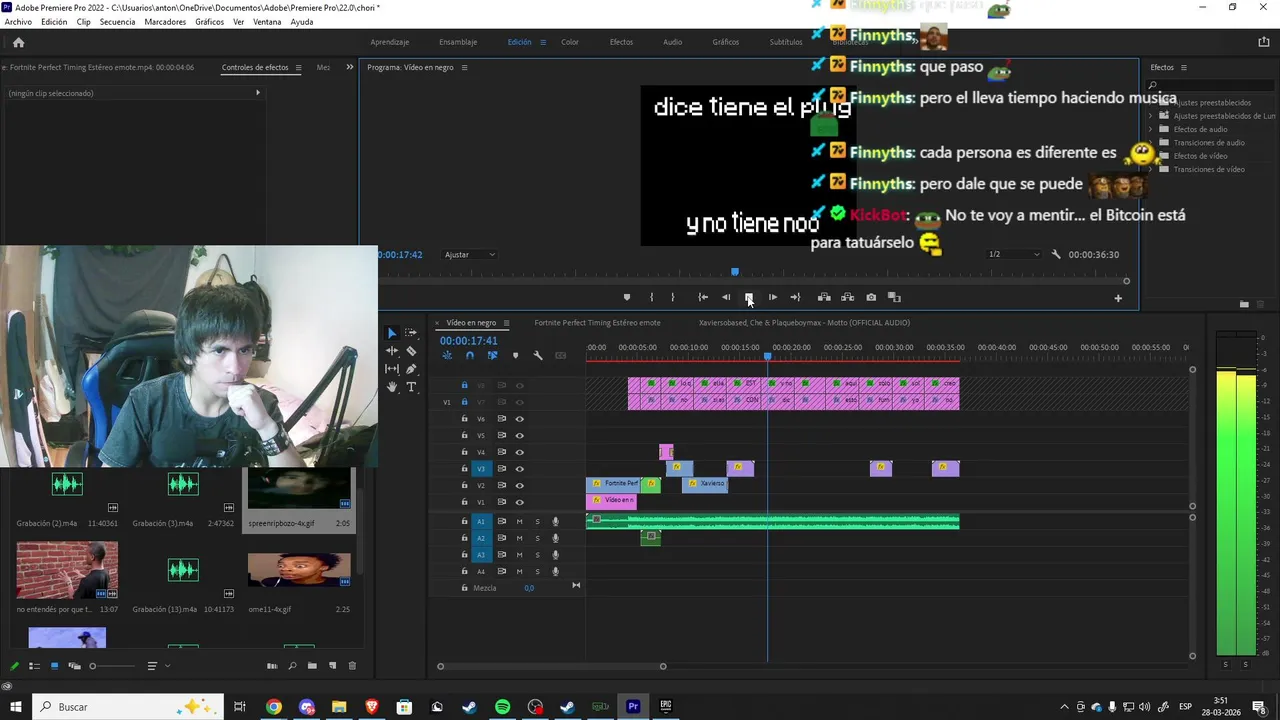Switch to Fortnite Perfect Timing sequence tab

pyautogui.click(x=597, y=323)
